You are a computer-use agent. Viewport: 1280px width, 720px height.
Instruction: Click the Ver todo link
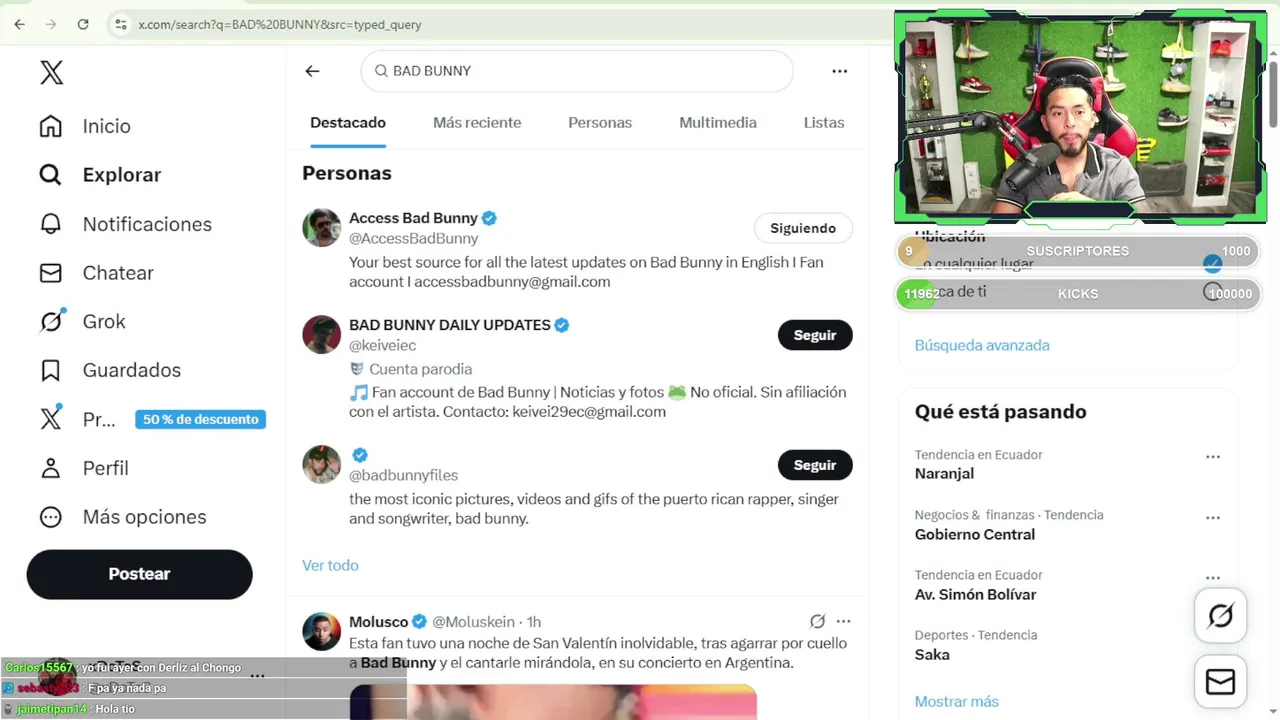point(330,565)
